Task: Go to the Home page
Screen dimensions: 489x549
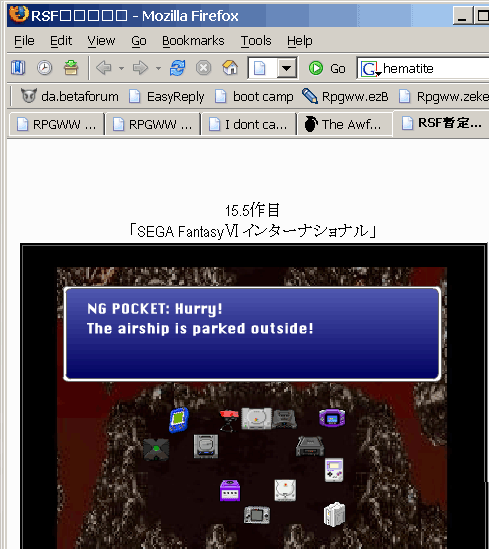Action: [230, 68]
